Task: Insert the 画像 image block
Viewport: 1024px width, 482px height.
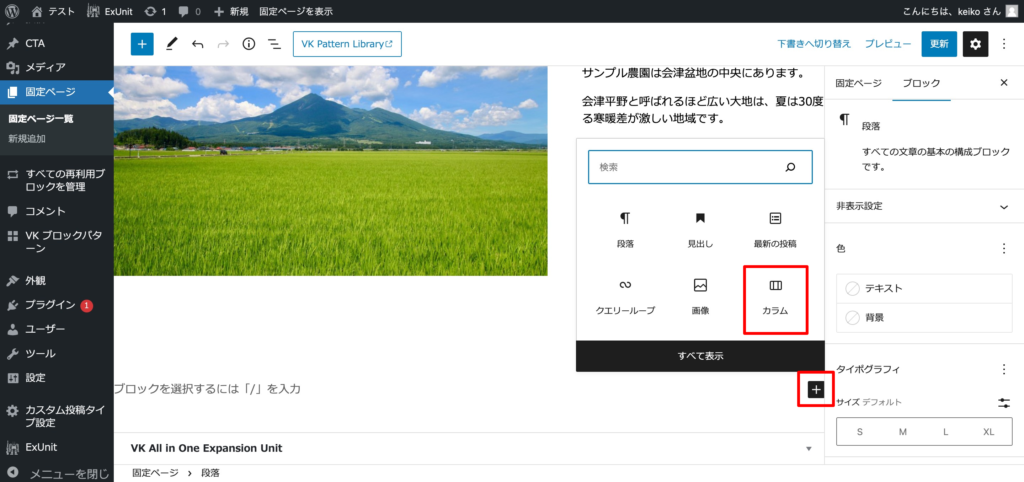Action: coord(700,298)
